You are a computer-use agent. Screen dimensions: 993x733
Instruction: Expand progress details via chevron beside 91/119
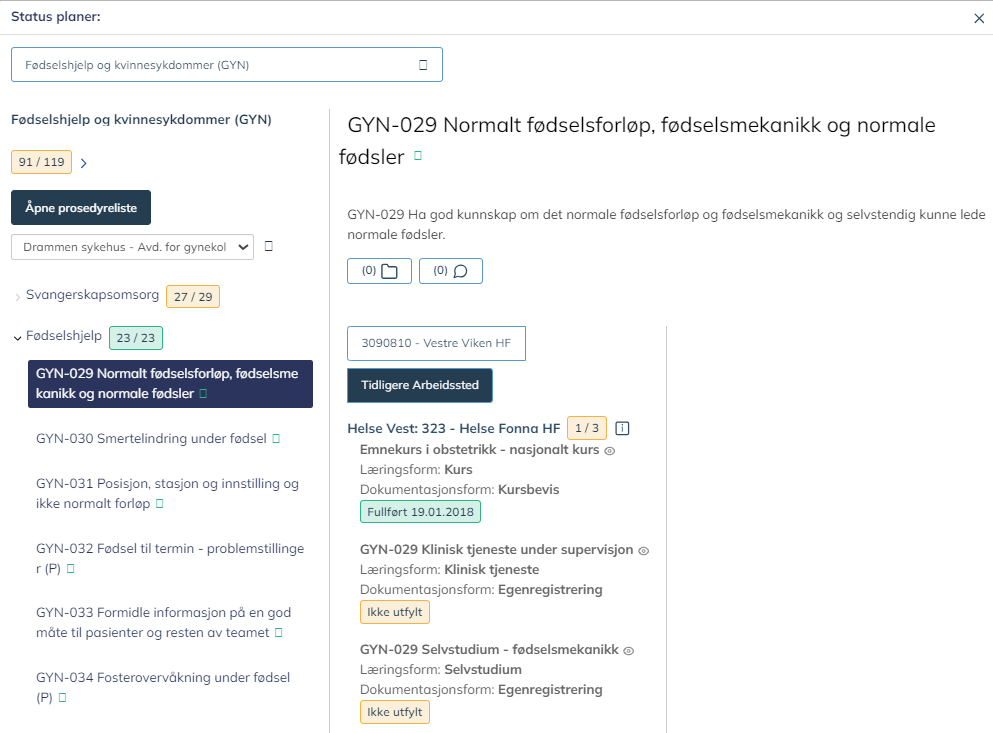tap(83, 162)
